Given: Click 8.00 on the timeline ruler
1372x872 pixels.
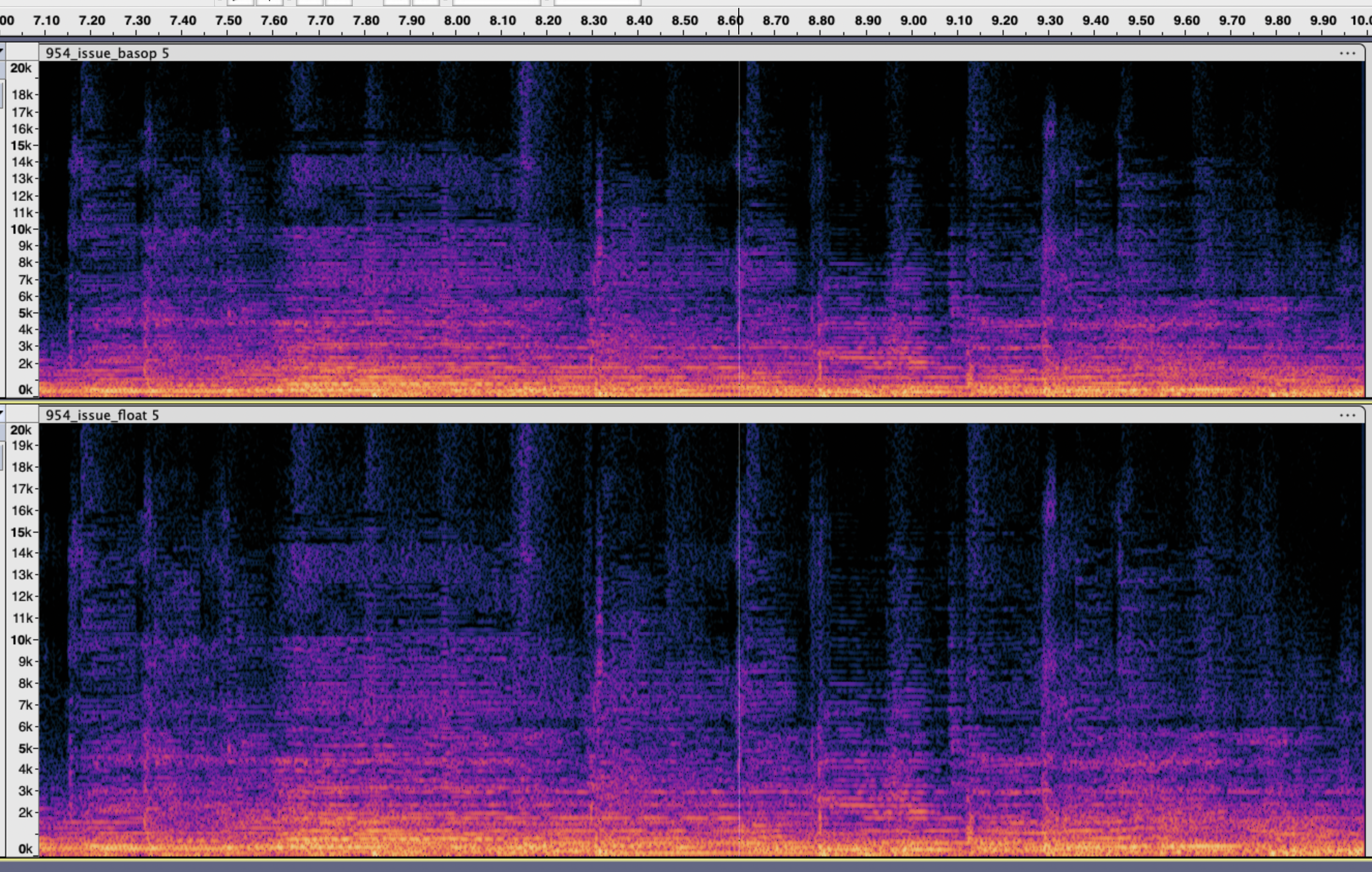Looking at the screenshot, I should [x=457, y=21].
